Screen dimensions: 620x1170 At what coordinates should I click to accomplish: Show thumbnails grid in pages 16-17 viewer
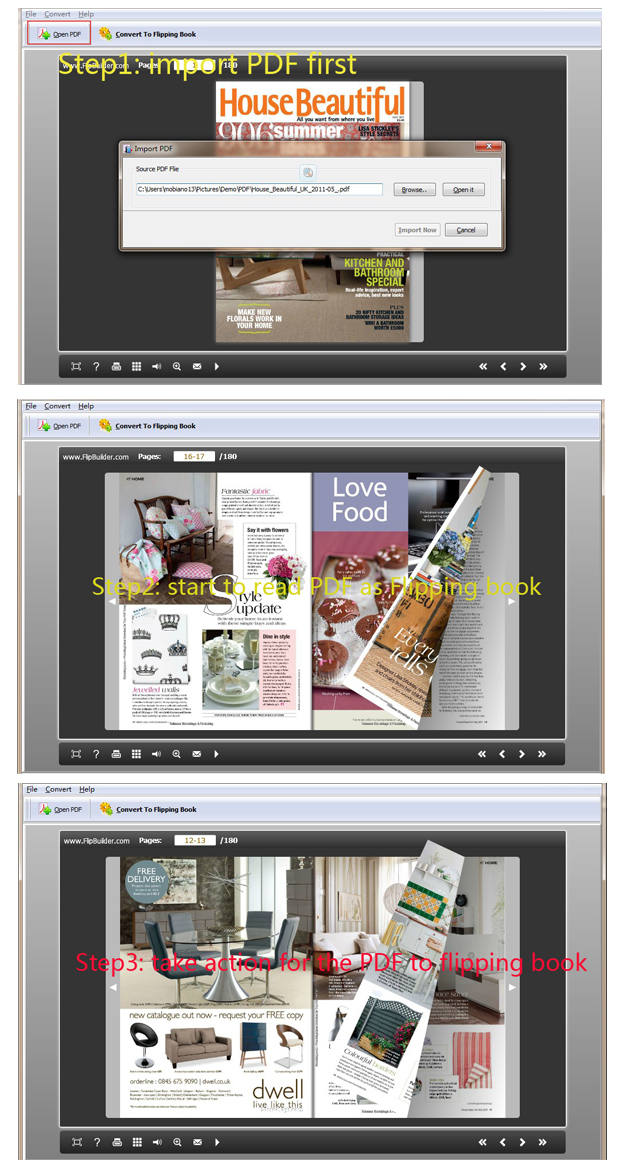coord(137,754)
